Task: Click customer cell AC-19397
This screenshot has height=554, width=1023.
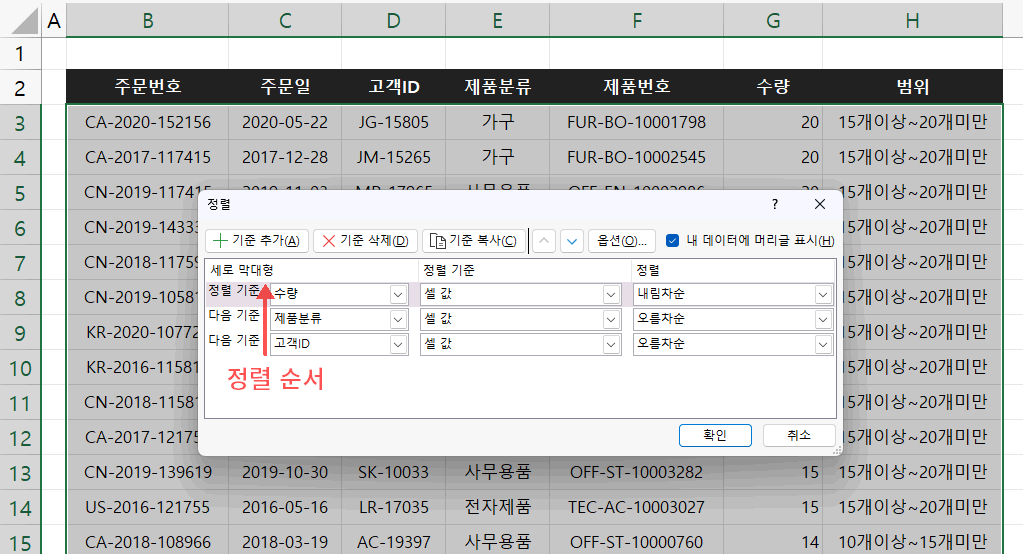Action: pos(393,542)
